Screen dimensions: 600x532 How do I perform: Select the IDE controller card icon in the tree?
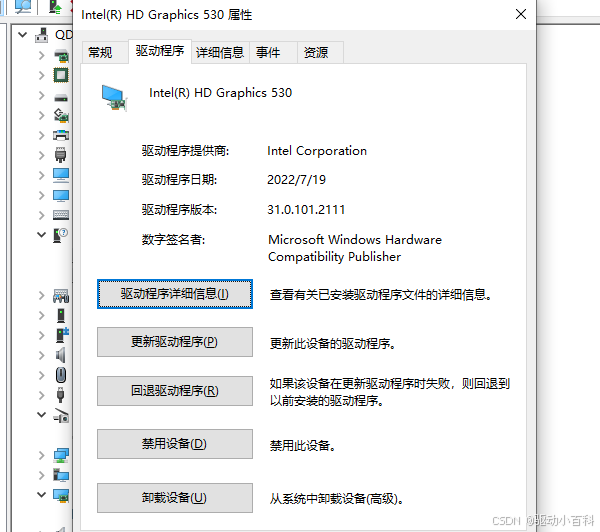[61, 55]
